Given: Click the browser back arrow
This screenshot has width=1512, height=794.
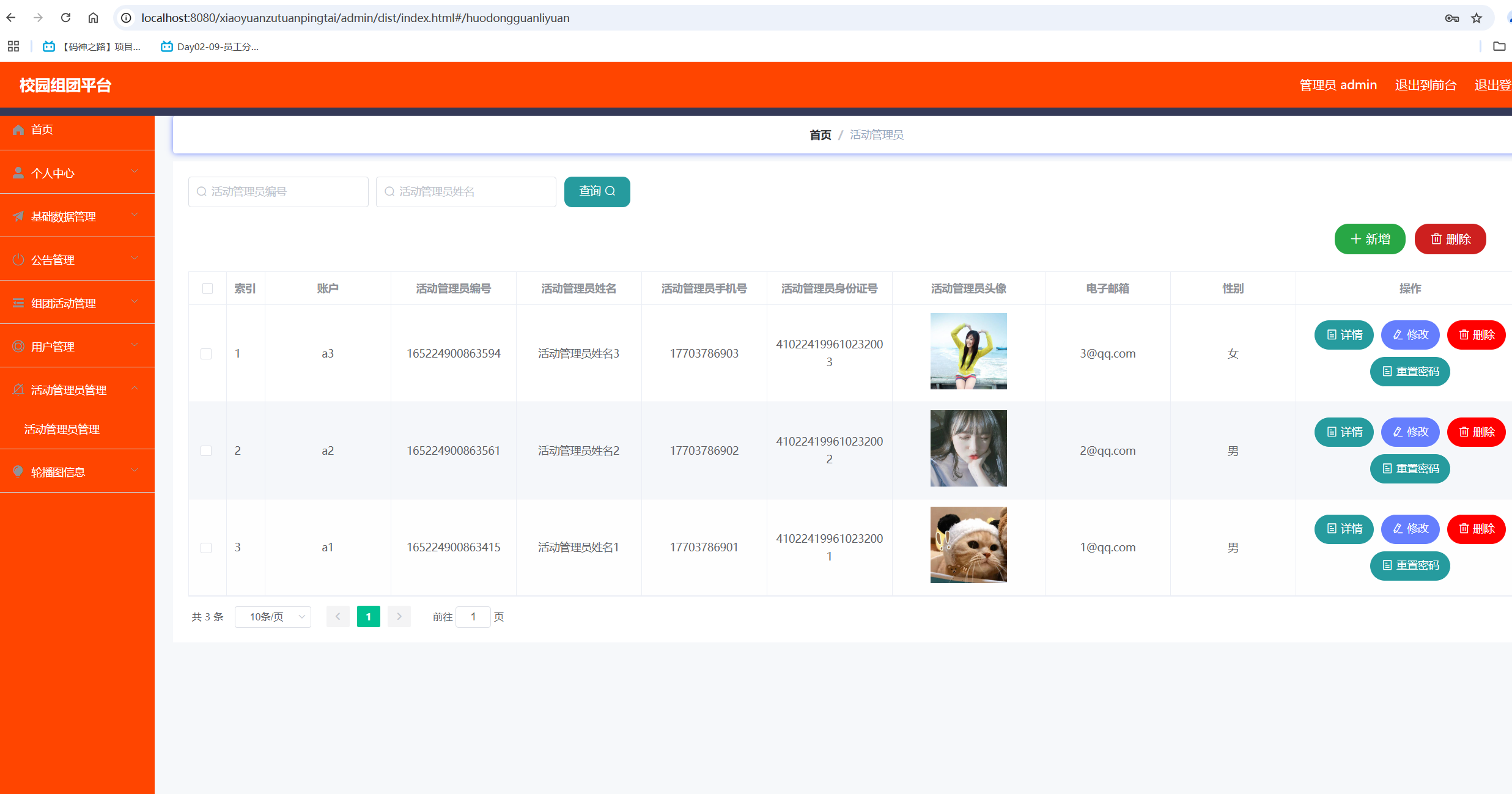Looking at the screenshot, I should coord(11,18).
